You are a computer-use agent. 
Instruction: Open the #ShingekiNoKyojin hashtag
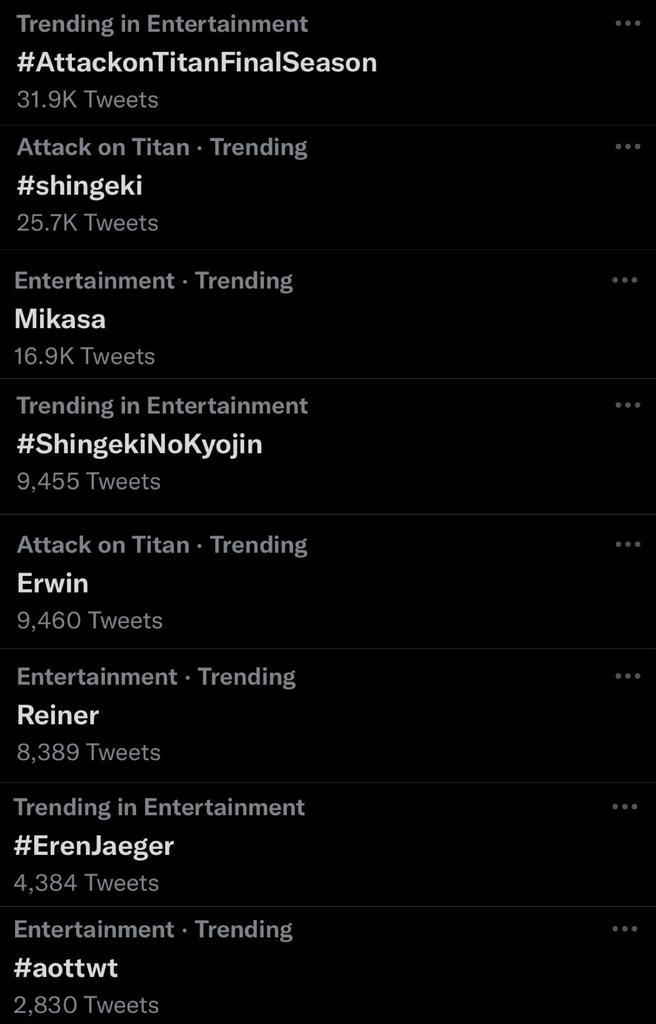click(x=140, y=444)
